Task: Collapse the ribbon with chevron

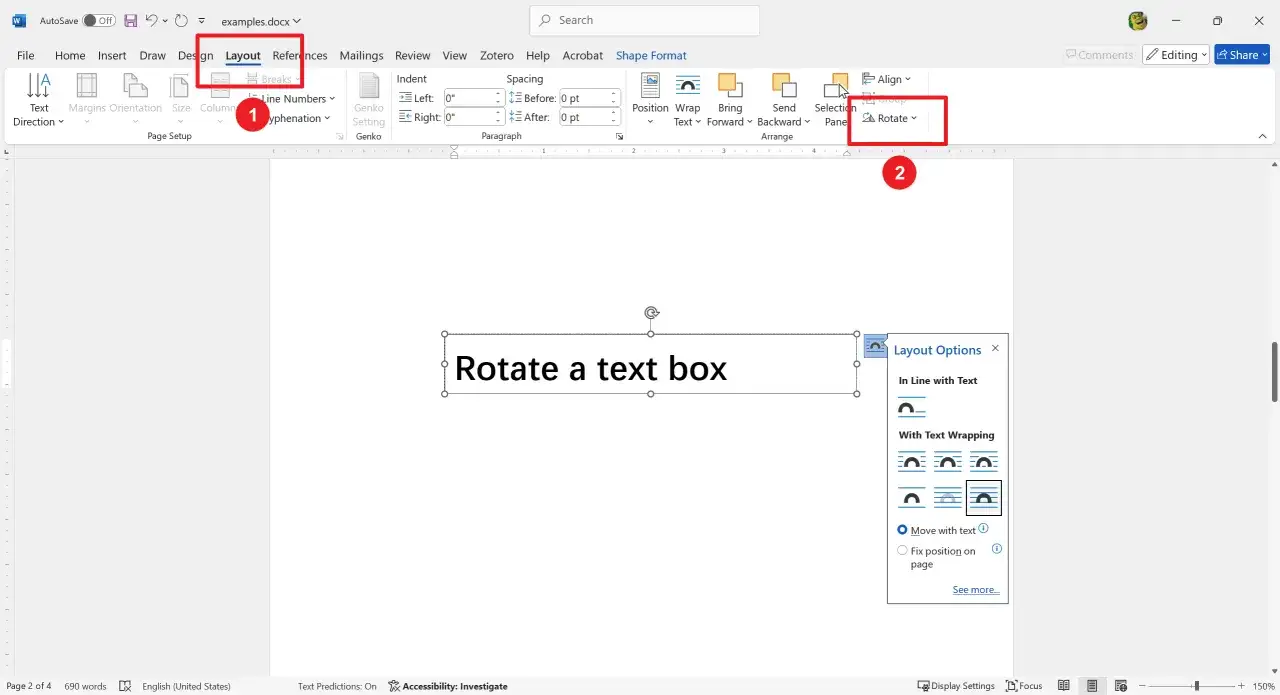Action: click(1262, 136)
